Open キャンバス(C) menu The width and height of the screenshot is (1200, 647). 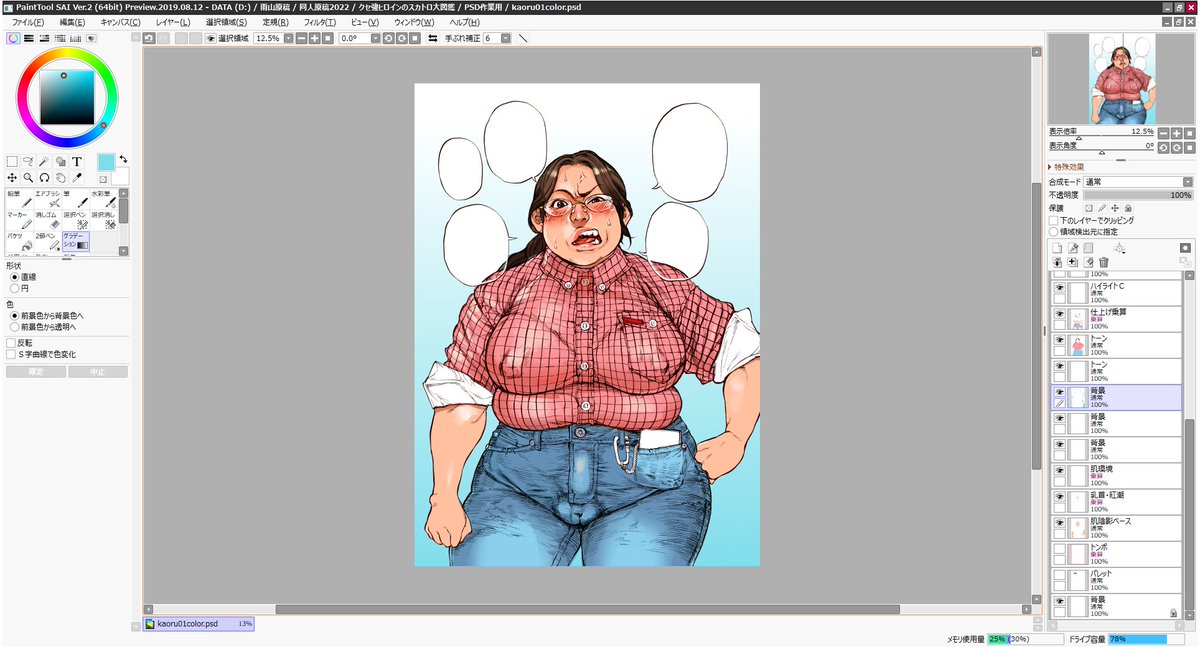[x=121, y=22]
